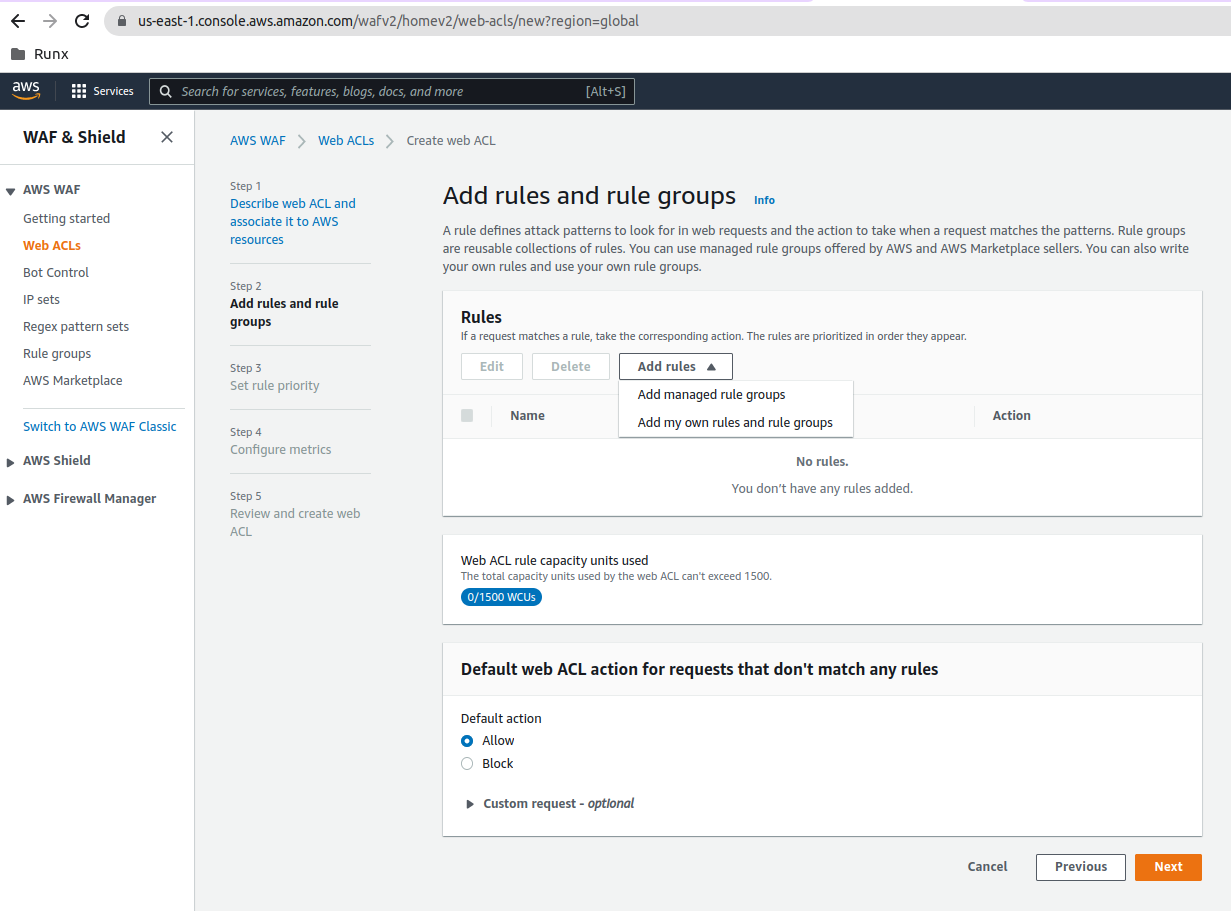The image size is (1231, 911).
Task: Click the padlock site info icon
Action: [x=122, y=21]
